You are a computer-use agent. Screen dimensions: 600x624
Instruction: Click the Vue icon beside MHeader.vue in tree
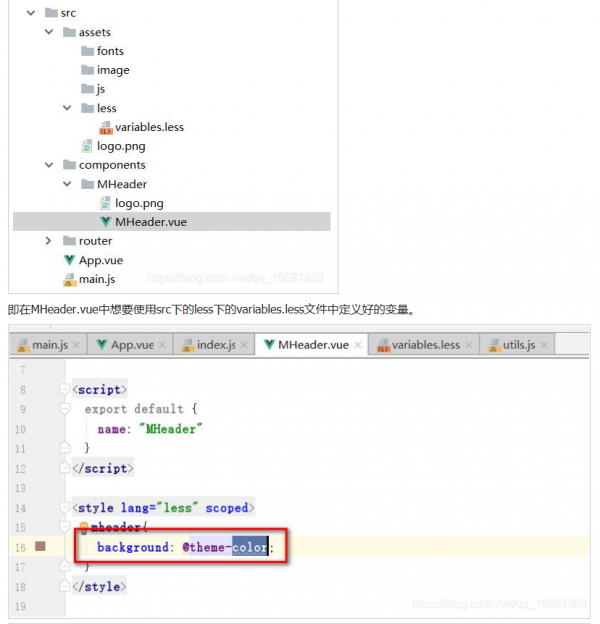(105, 222)
